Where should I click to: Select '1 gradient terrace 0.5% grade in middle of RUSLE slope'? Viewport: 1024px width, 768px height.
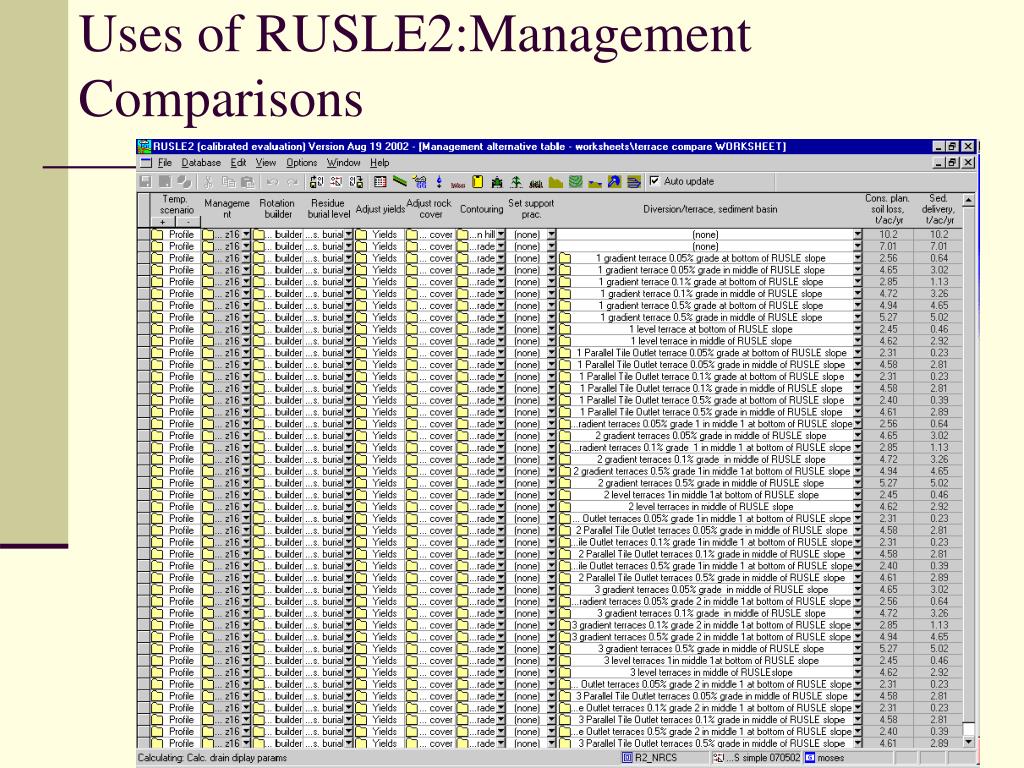[x=711, y=317]
